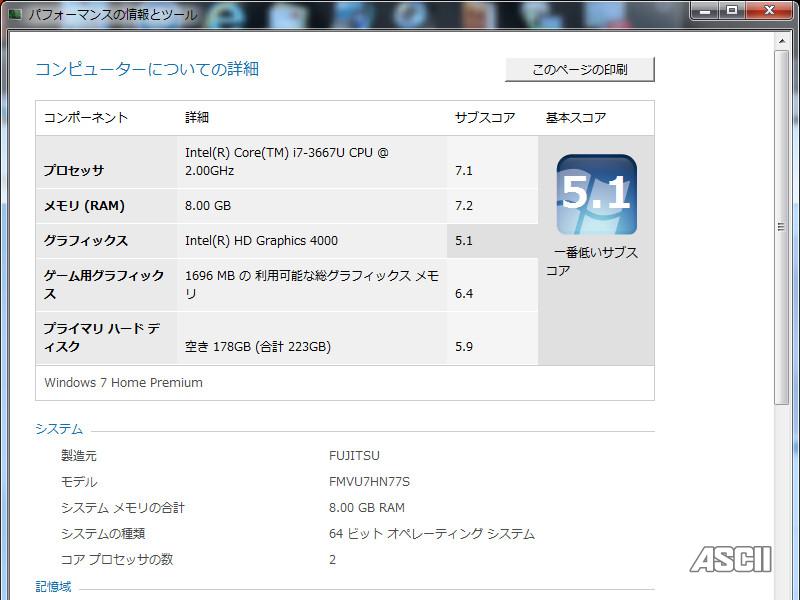Select the メモリ (RAM) row label
The image size is (800, 600).
[84, 206]
